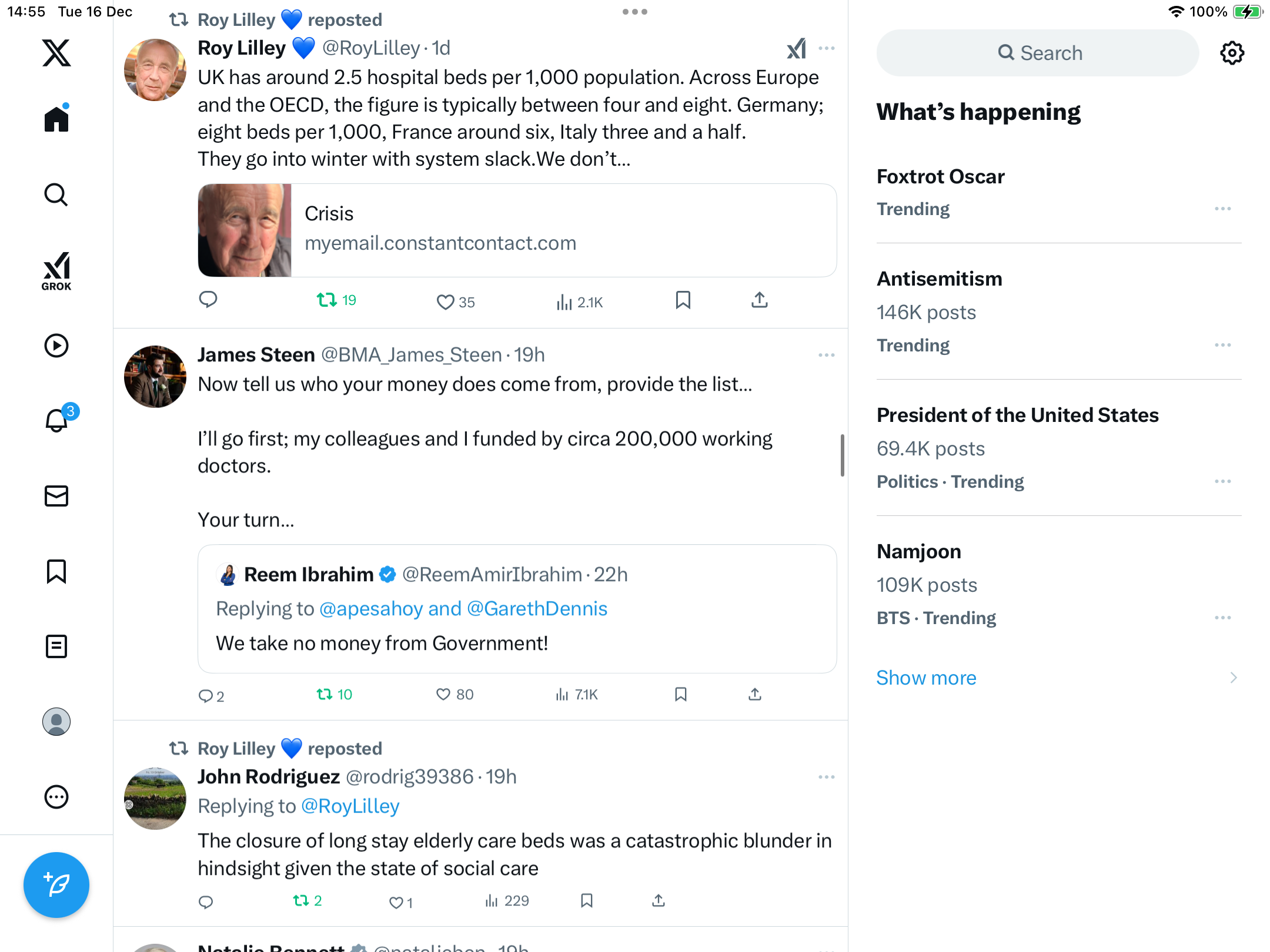Open Bookmarks in the sidebar
The width and height of the screenshot is (1270, 952).
56,571
